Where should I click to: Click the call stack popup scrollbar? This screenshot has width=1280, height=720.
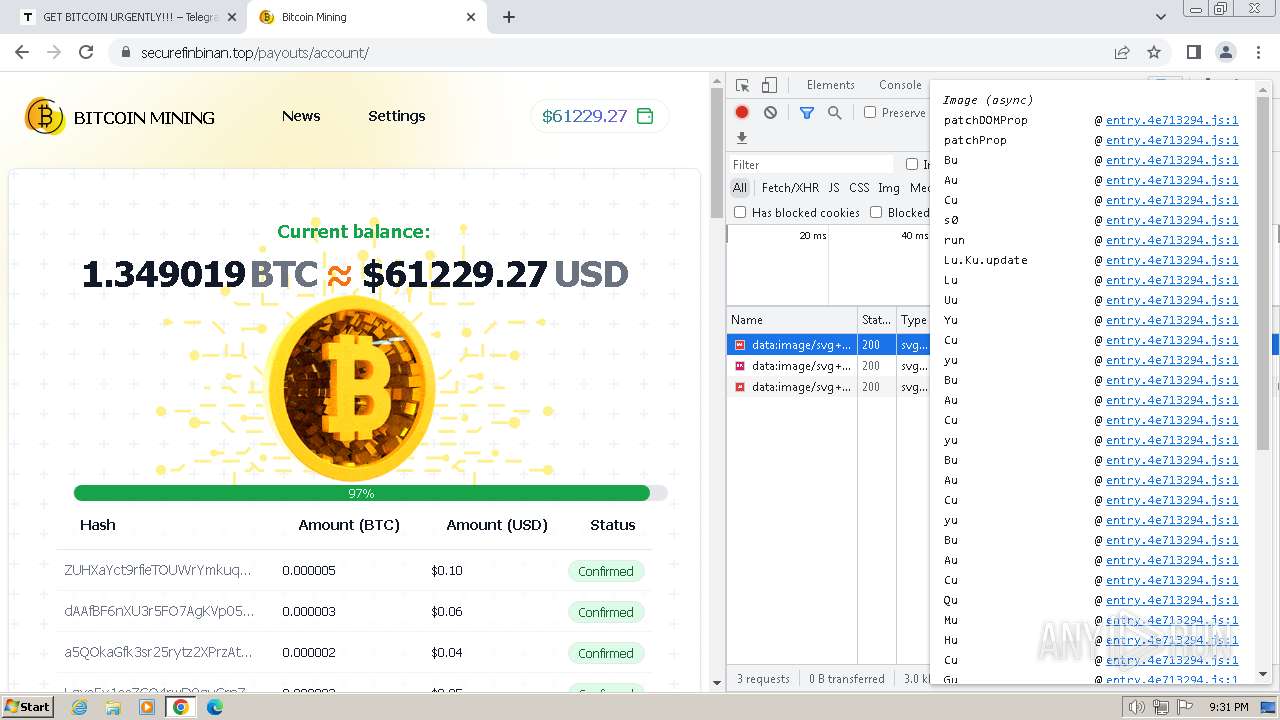click(1263, 272)
